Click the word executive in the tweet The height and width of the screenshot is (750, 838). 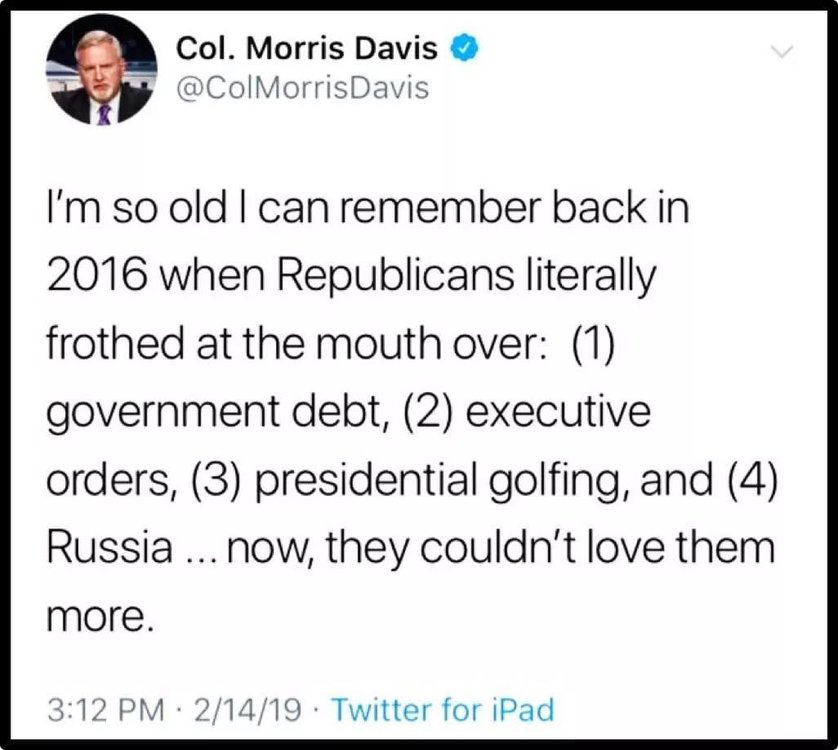click(558, 412)
